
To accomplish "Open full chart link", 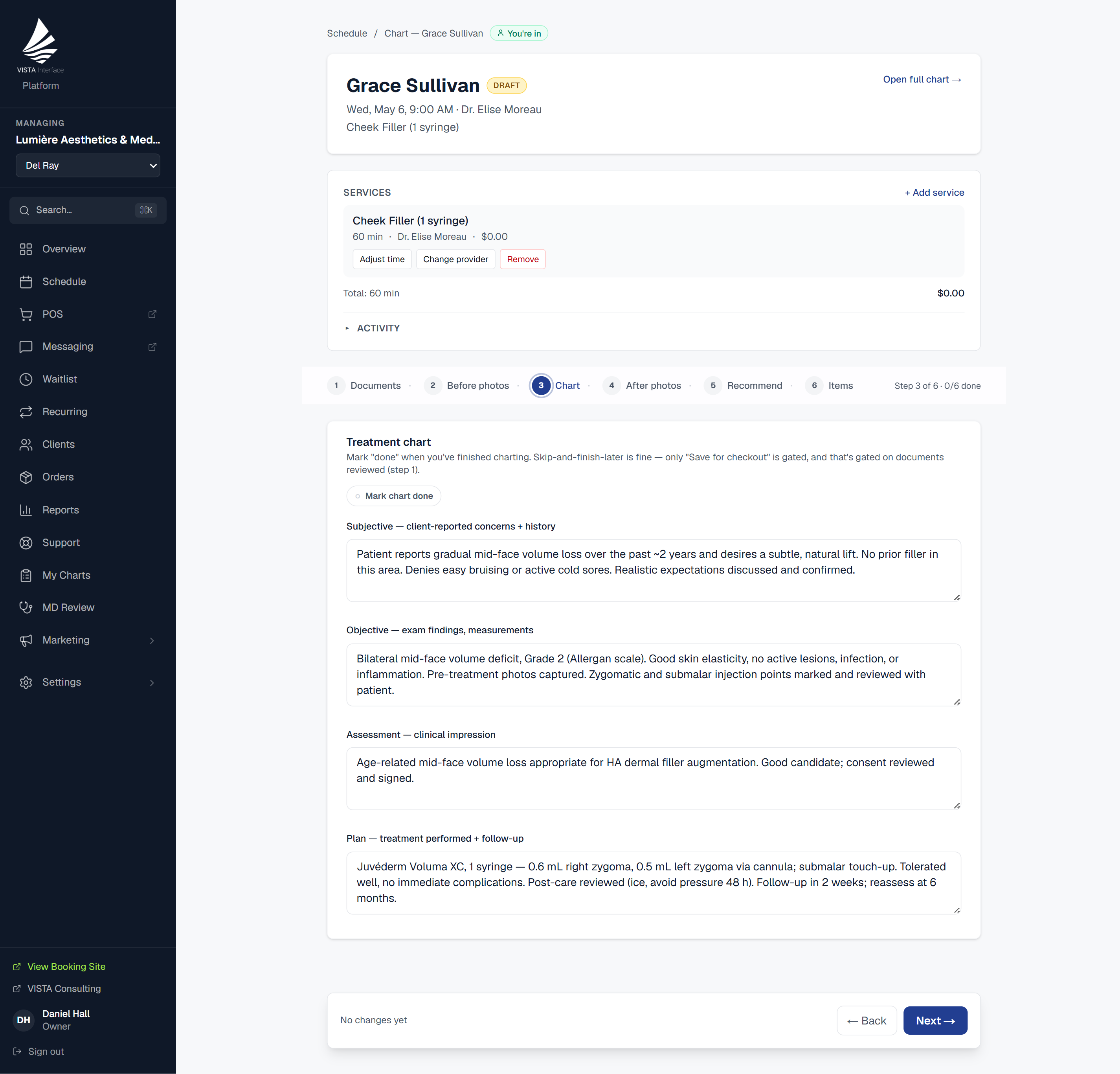I will [x=922, y=79].
